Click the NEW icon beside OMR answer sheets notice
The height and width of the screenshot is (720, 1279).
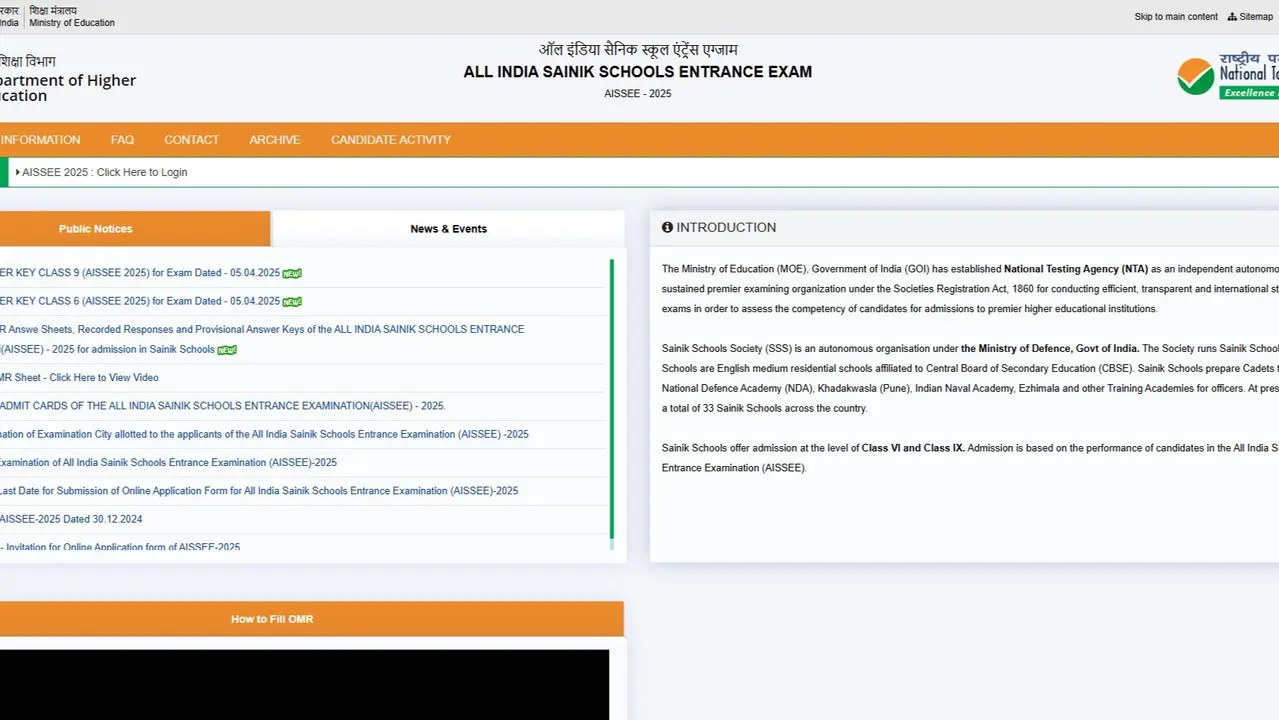click(226, 349)
